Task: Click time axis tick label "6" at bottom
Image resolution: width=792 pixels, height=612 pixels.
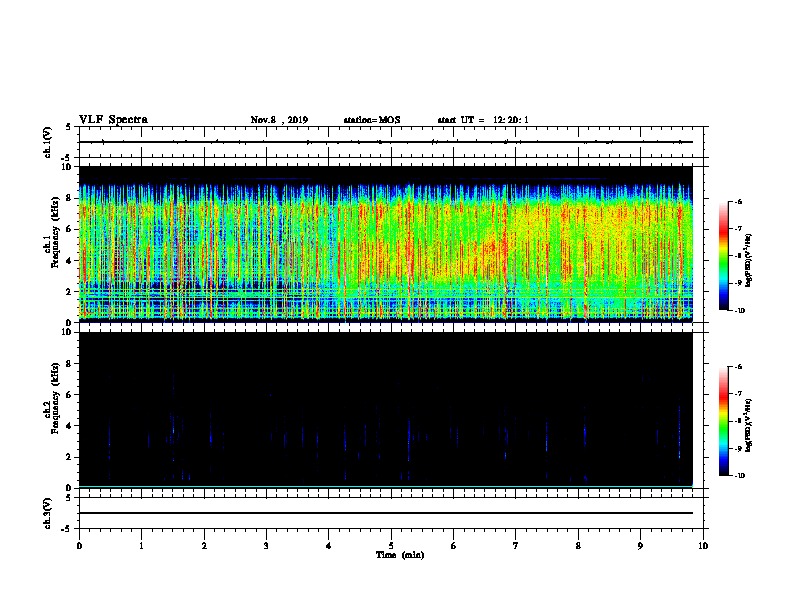Action: [454, 546]
